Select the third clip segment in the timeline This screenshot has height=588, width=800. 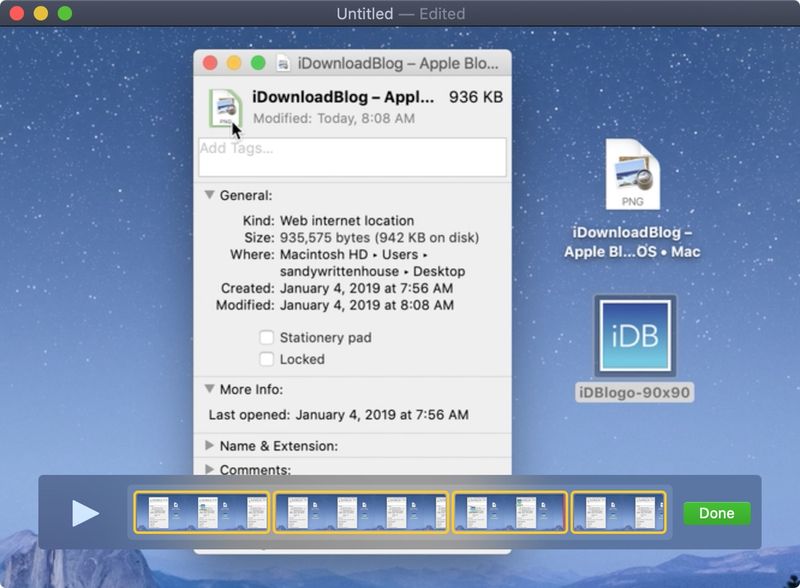pyautogui.click(x=510, y=512)
